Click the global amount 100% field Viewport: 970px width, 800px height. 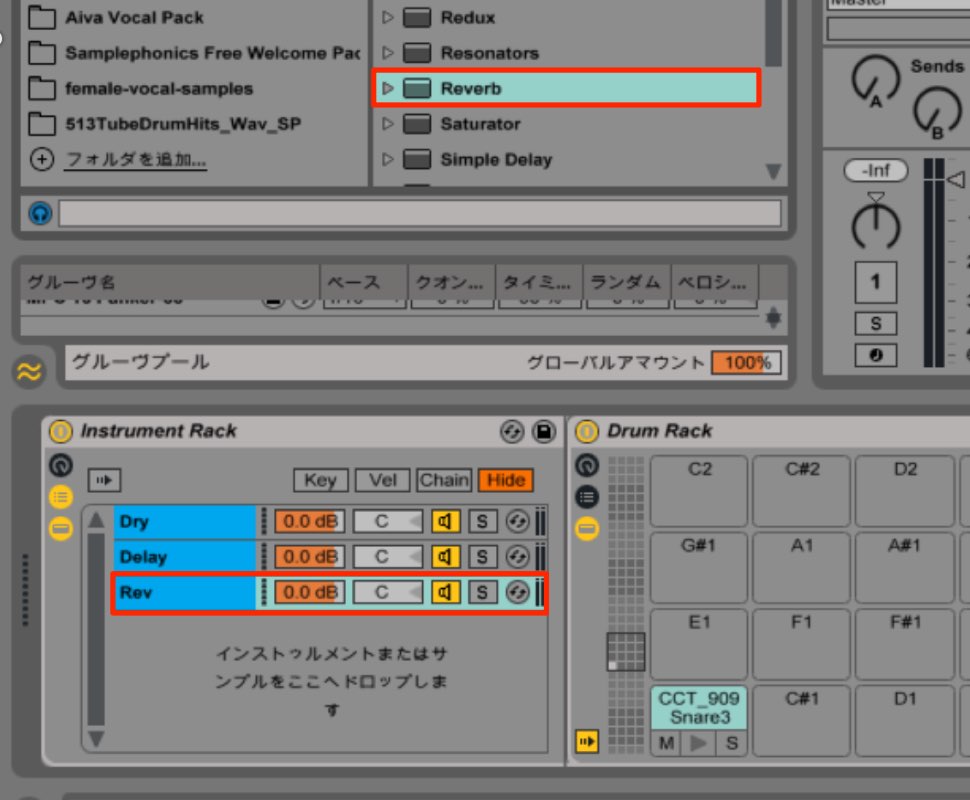(x=746, y=363)
